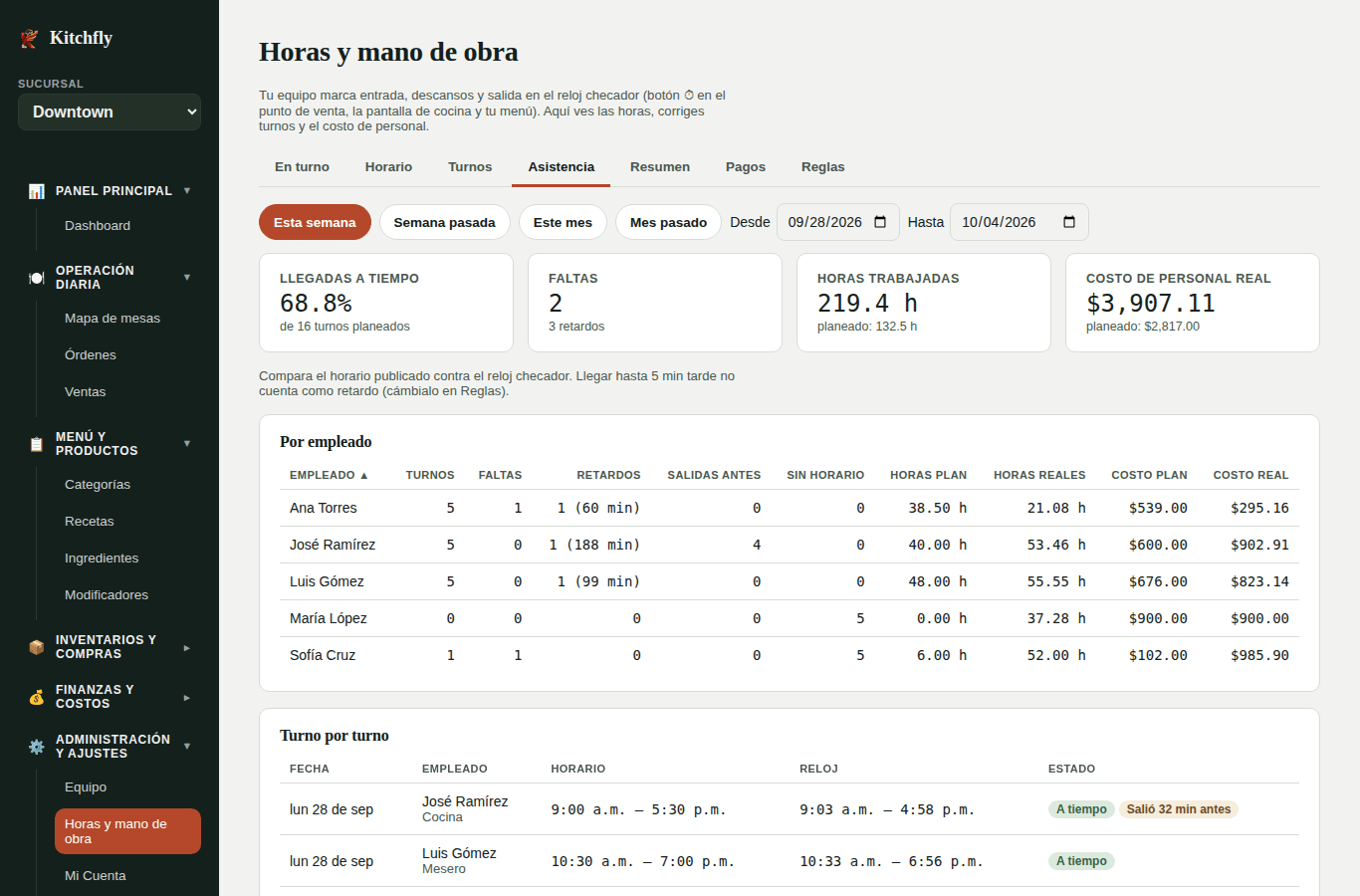Viewport: 1360px width, 896px height.
Task: Click the Administración y Ajustes gear icon
Action: 37,747
